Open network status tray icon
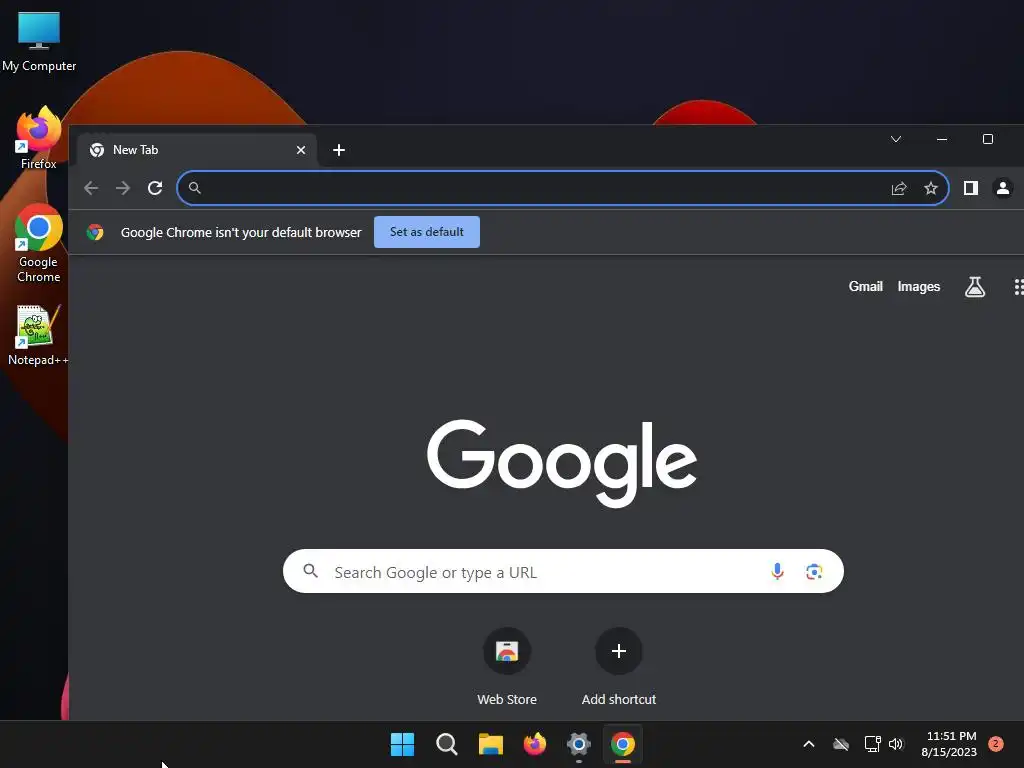Viewport: 1024px width, 768px height. [x=872, y=744]
